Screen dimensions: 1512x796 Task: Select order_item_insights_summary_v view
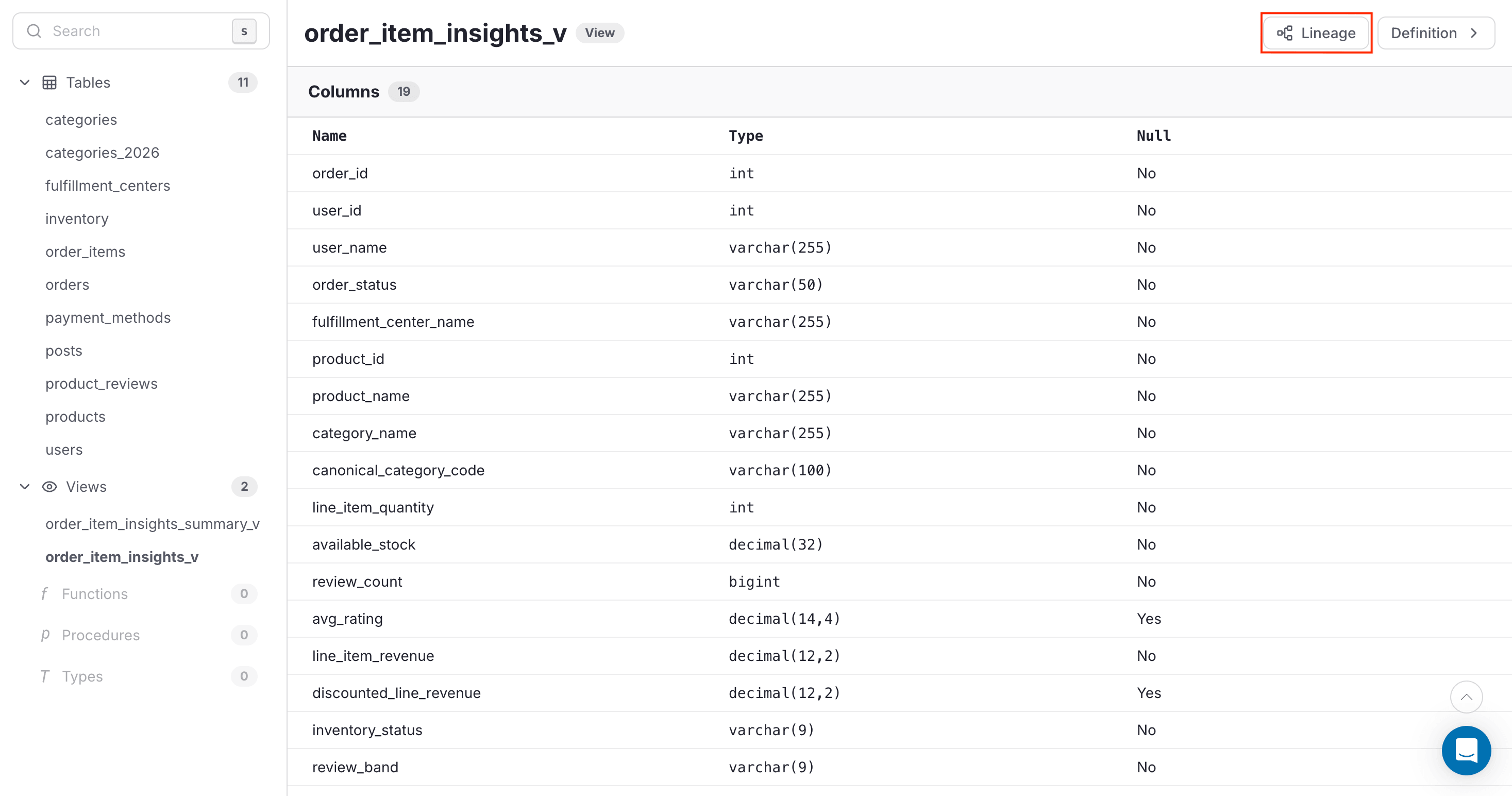pos(153,524)
